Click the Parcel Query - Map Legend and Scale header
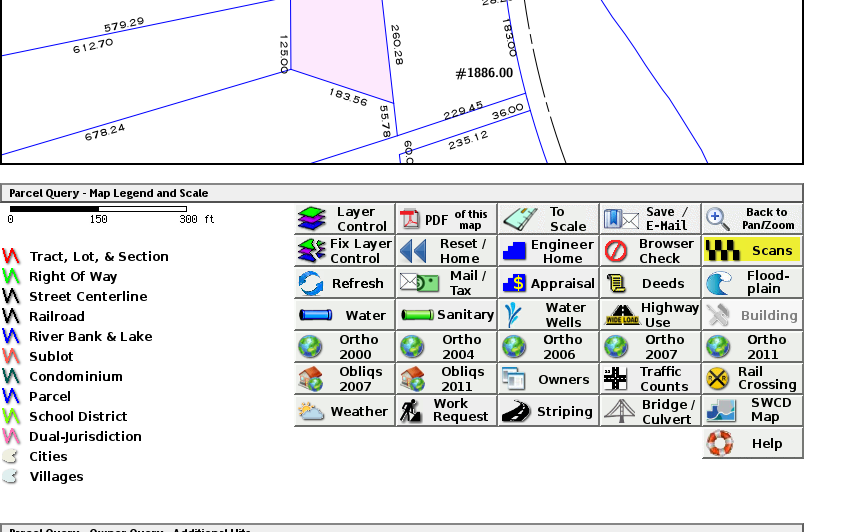 click(401, 193)
